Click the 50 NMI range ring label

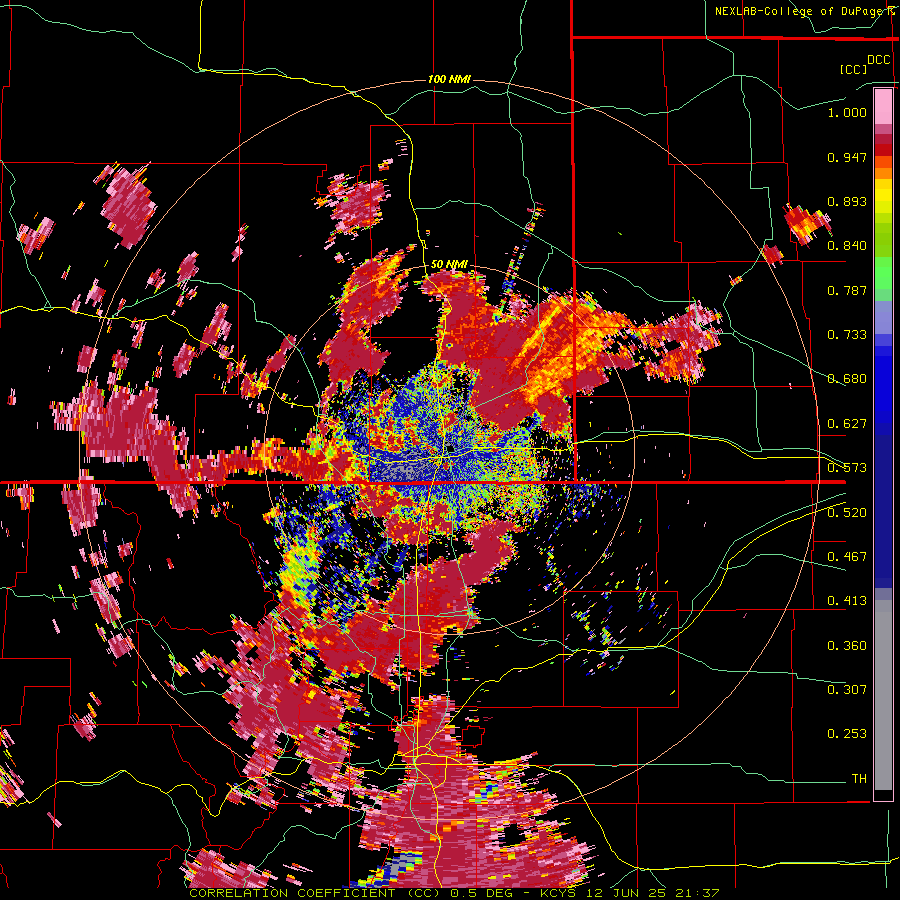click(x=449, y=264)
